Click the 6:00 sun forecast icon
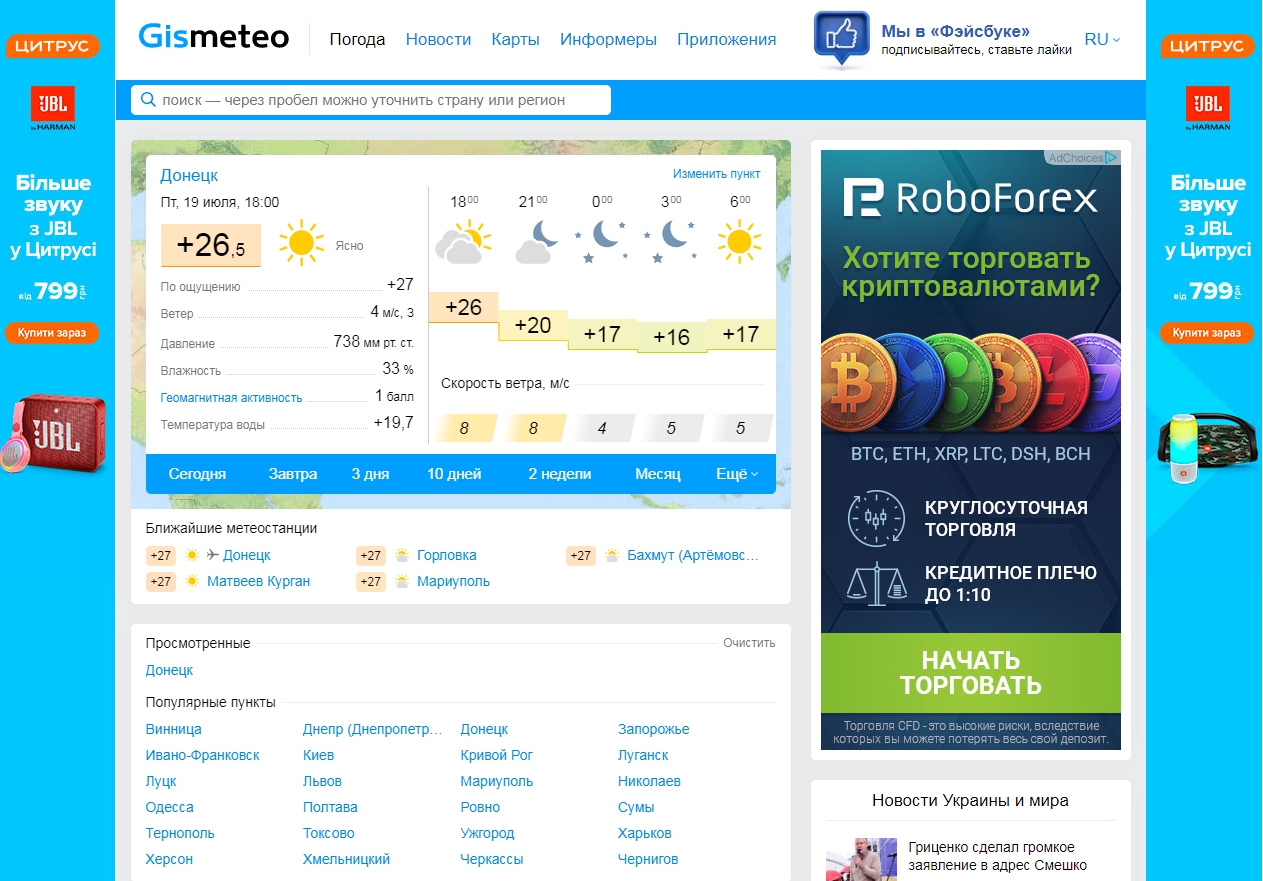The width and height of the screenshot is (1263, 881). click(740, 242)
